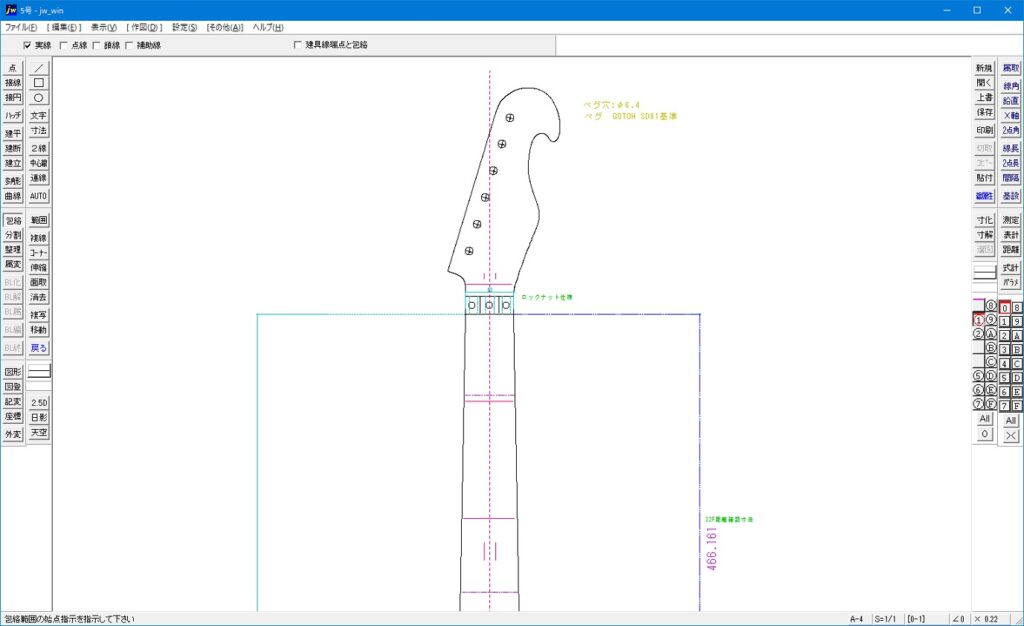Click the 保存 save button
Image resolution: width=1024 pixels, height=626 pixels.
(x=984, y=114)
